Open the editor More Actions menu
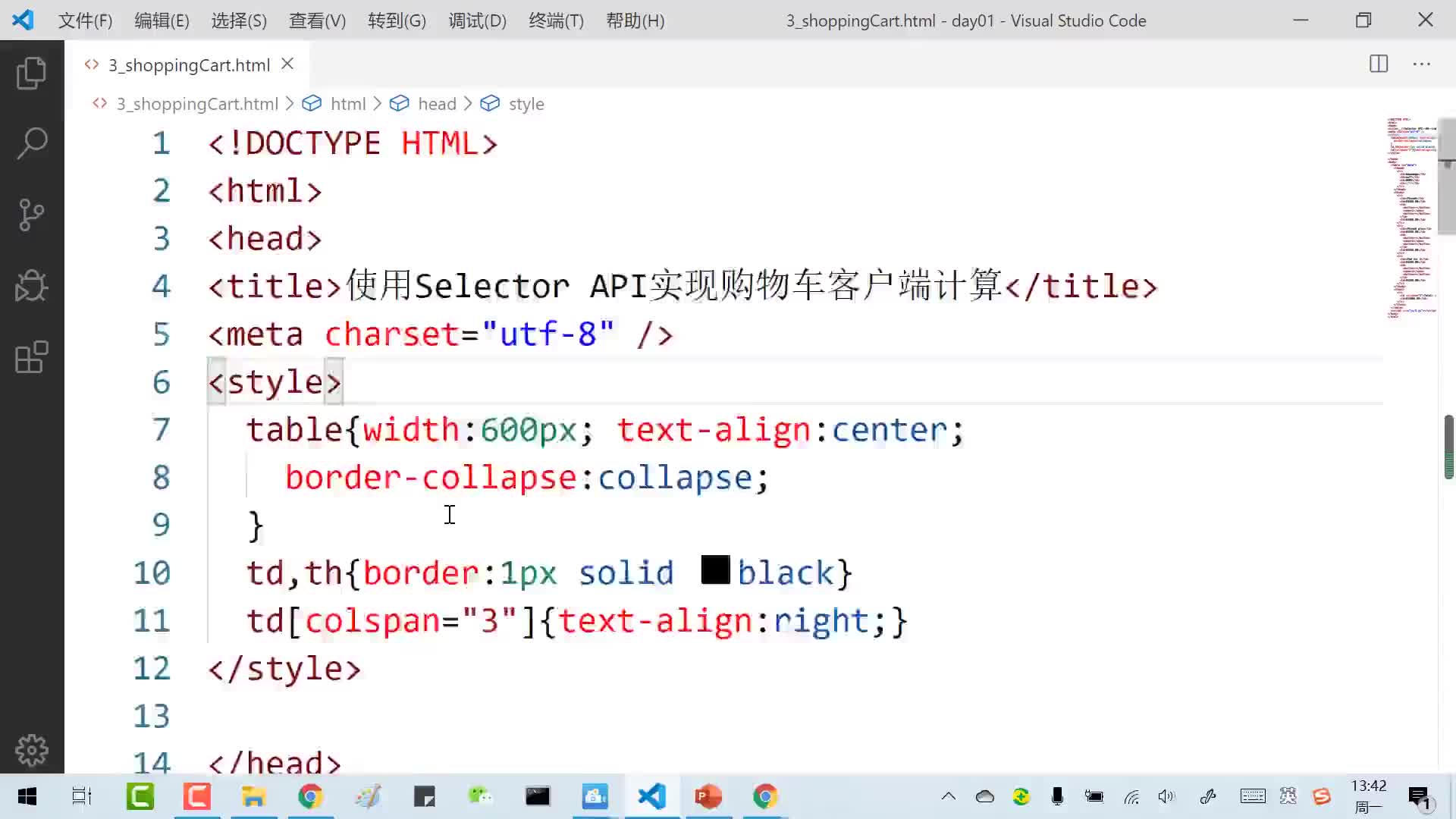The width and height of the screenshot is (1456, 819). [1422, 64]
